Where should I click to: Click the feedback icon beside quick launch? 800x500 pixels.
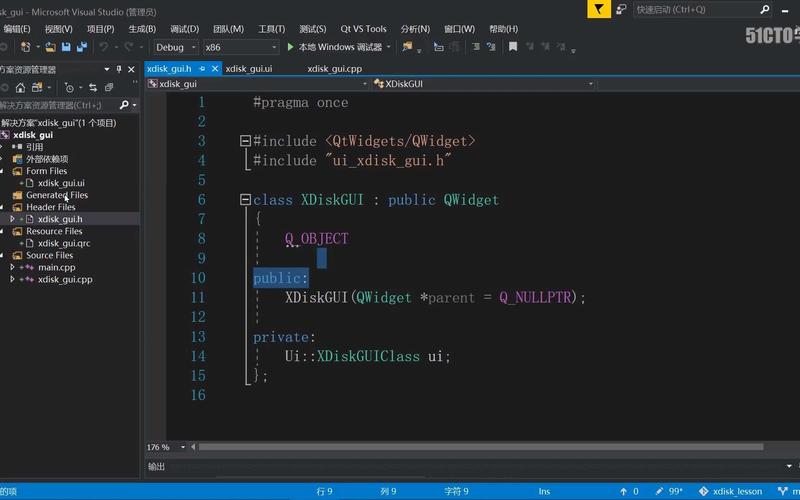pos(621,9)
